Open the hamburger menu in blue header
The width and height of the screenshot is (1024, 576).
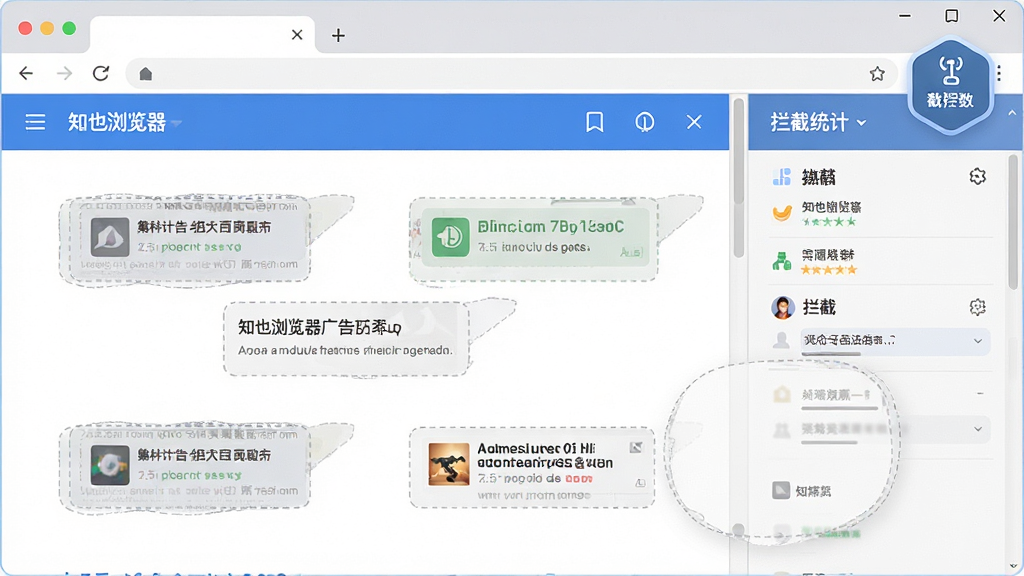pyautogui.click(x=35, y=122)
